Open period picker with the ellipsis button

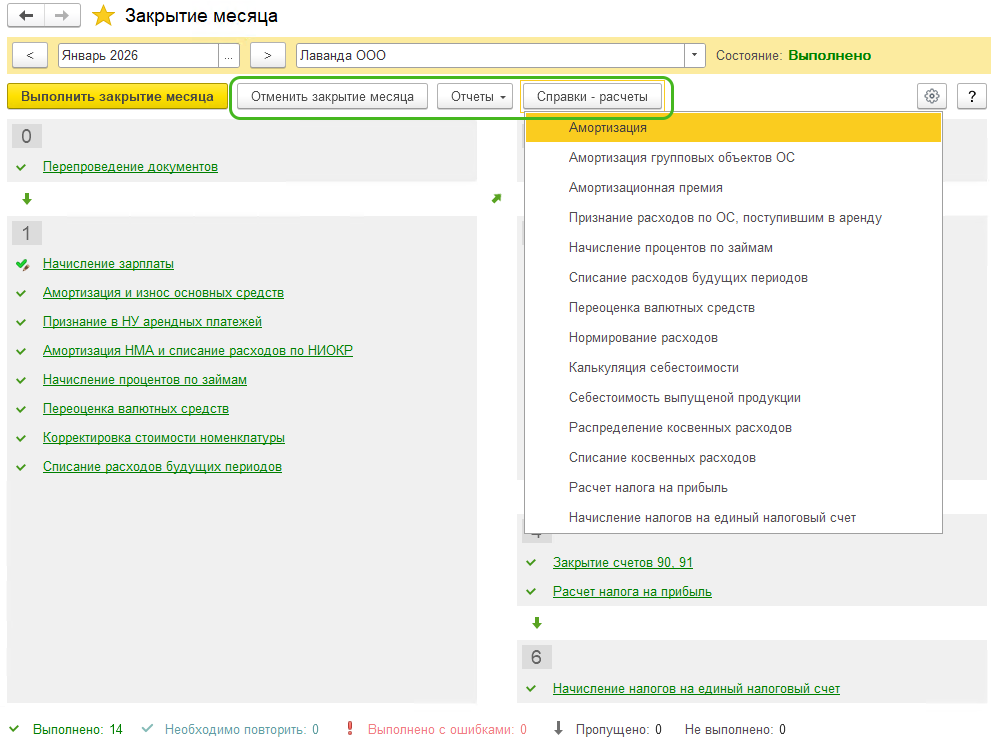tap(230, 55)
